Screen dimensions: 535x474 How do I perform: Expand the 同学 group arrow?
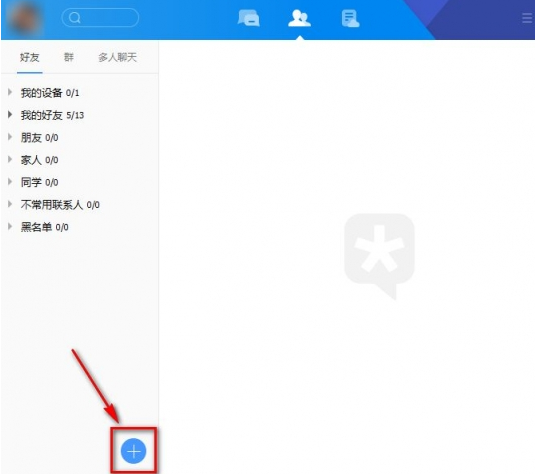click(10, 182)
